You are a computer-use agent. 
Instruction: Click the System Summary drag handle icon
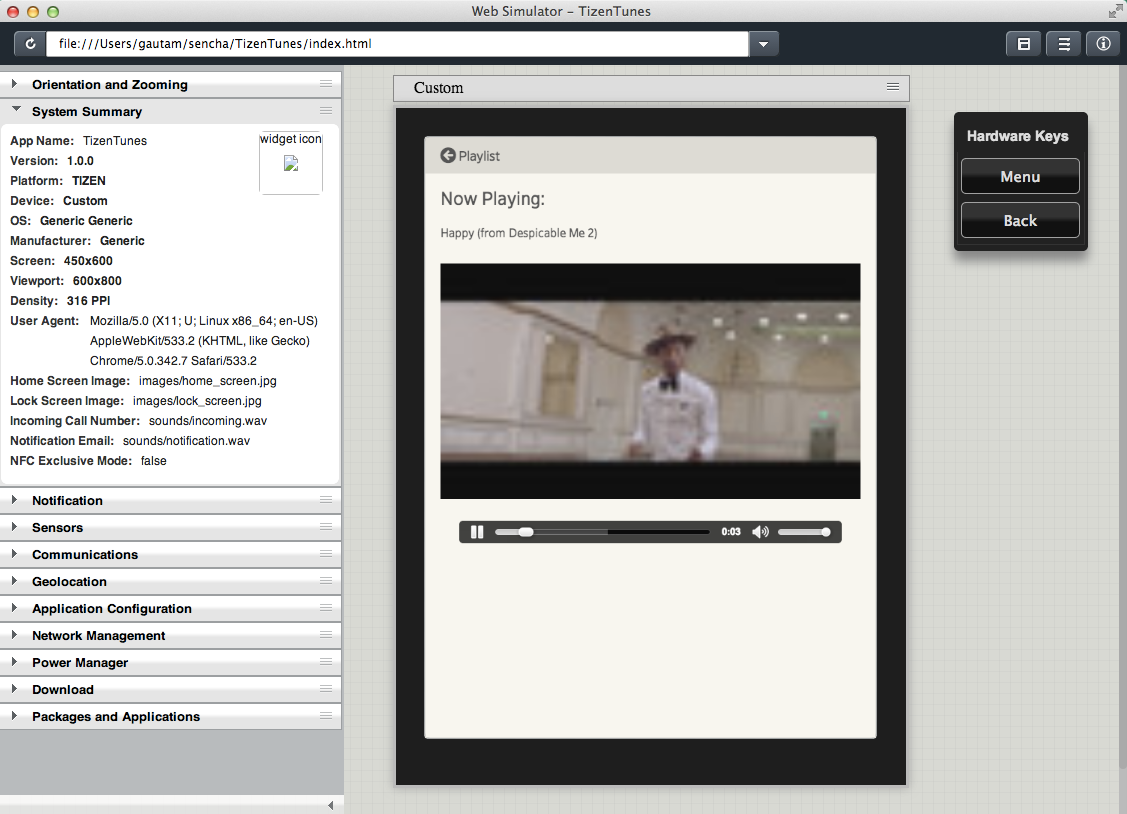[326, 111]
